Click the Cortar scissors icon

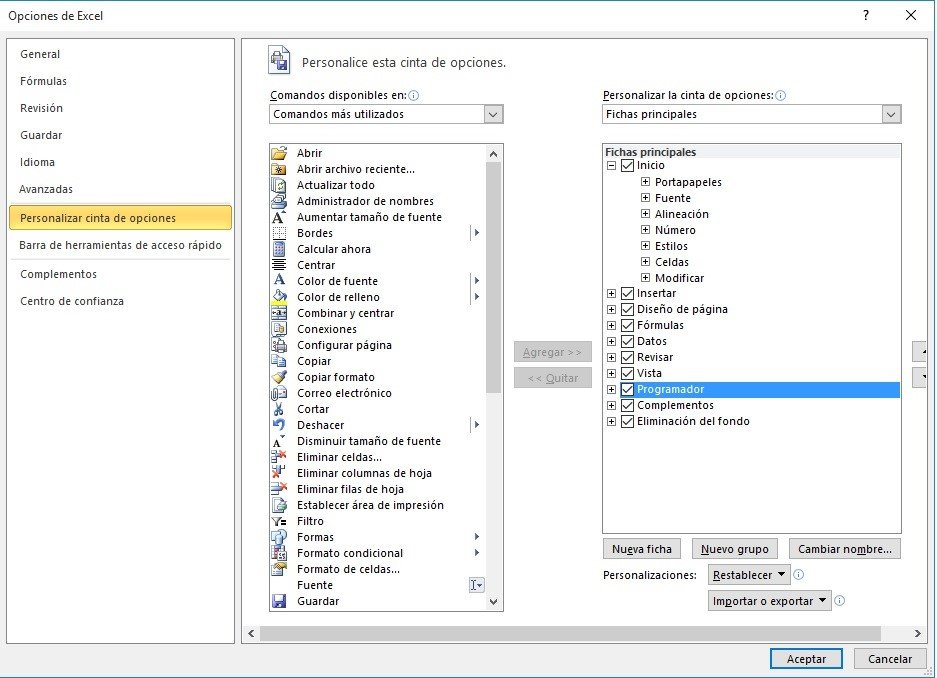(x=279, y=409)
